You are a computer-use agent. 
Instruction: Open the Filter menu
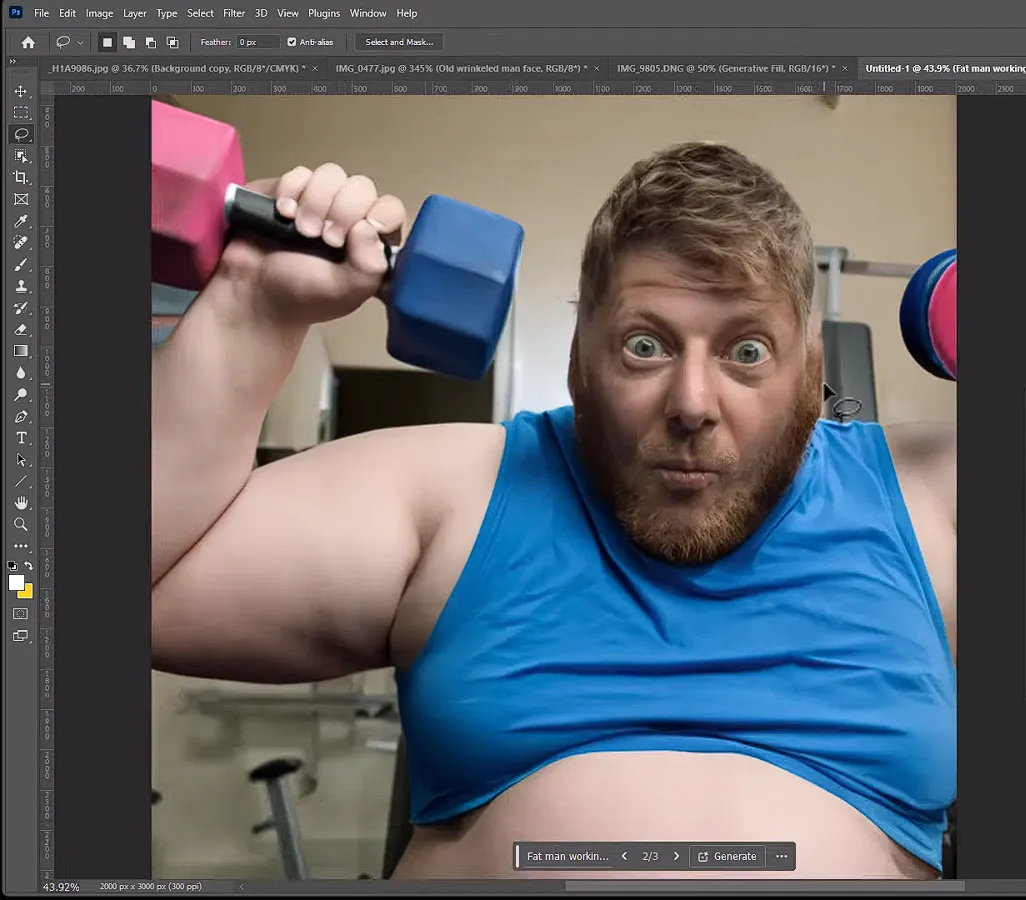click(x=234, y=13)
